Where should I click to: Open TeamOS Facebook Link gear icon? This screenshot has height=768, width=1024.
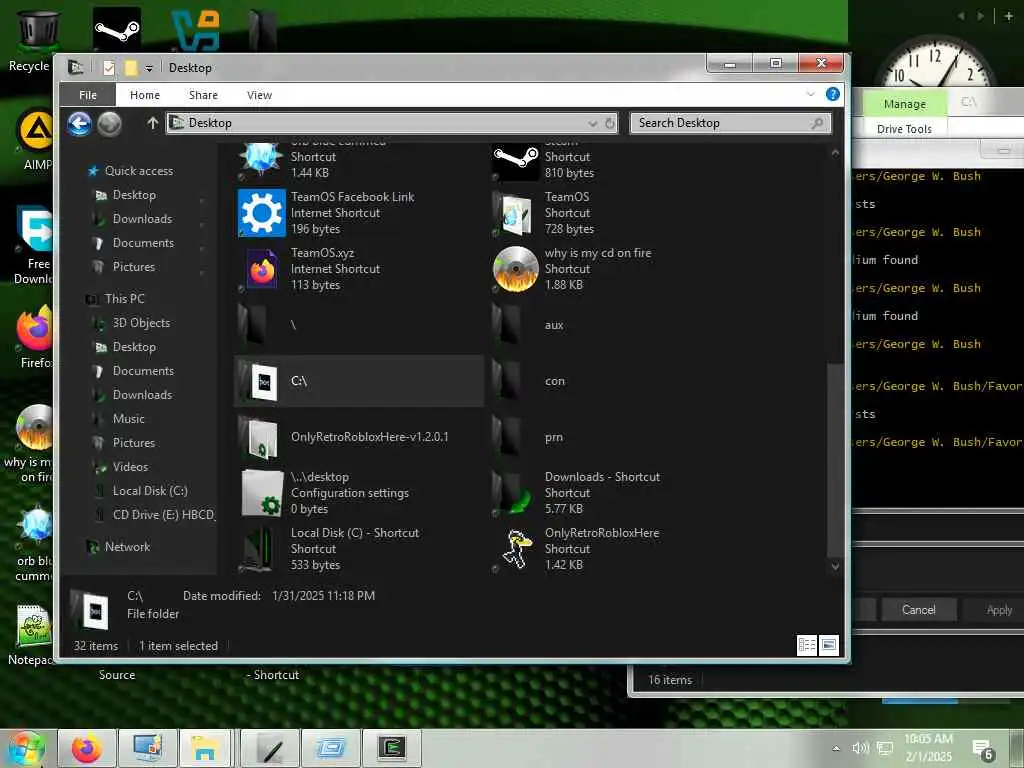pos(261,213)
